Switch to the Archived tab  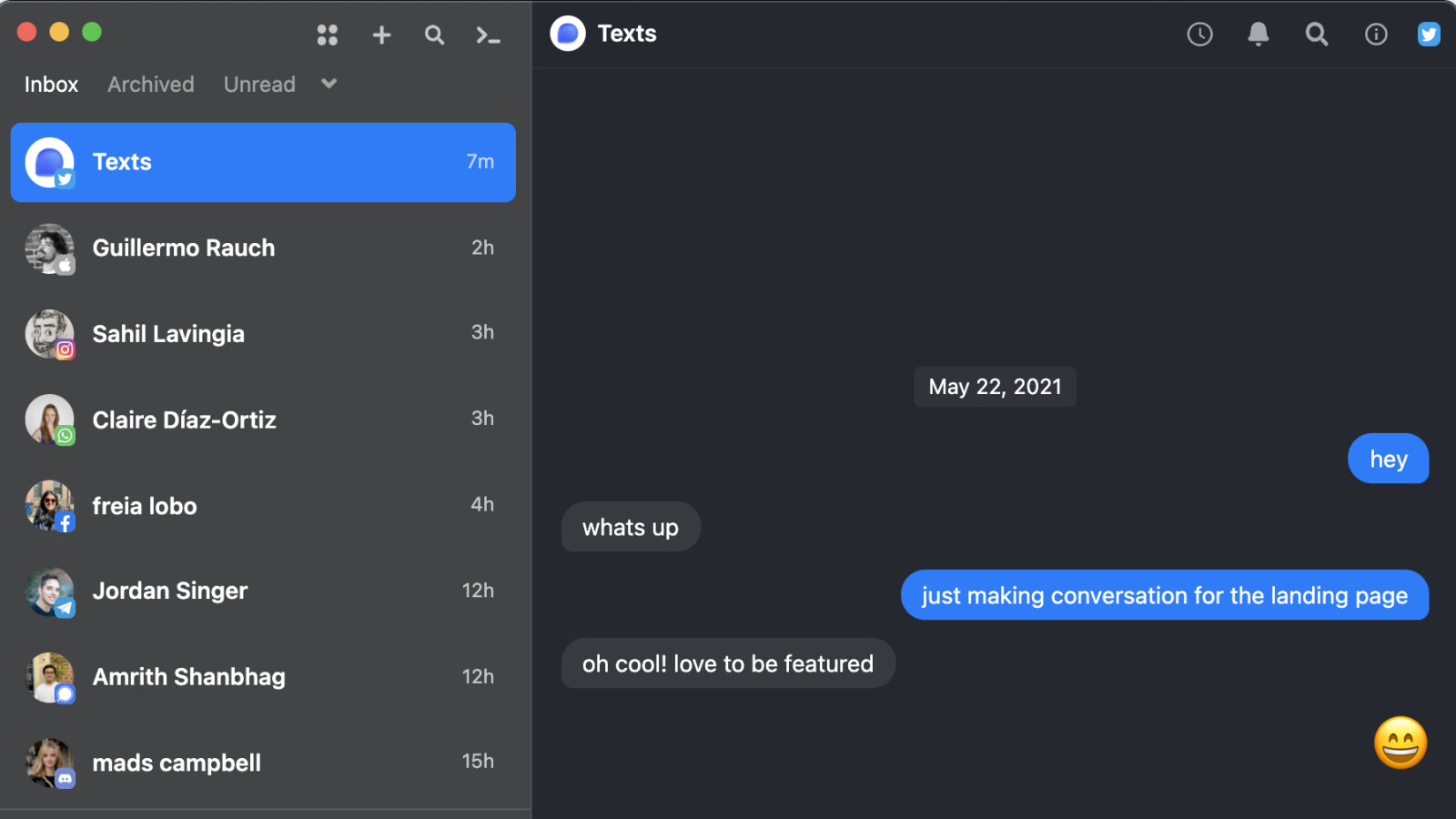150,84
